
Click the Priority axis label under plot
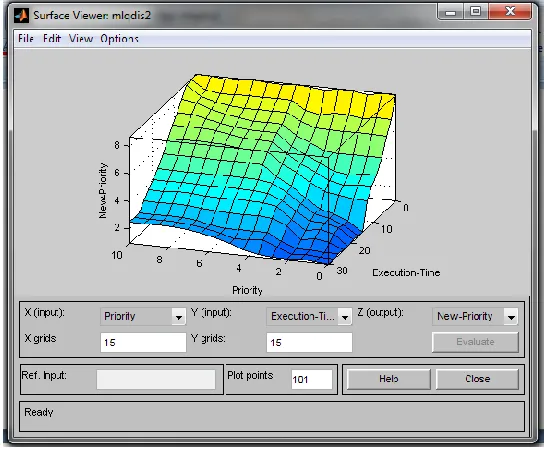click(x=247, y=290)
